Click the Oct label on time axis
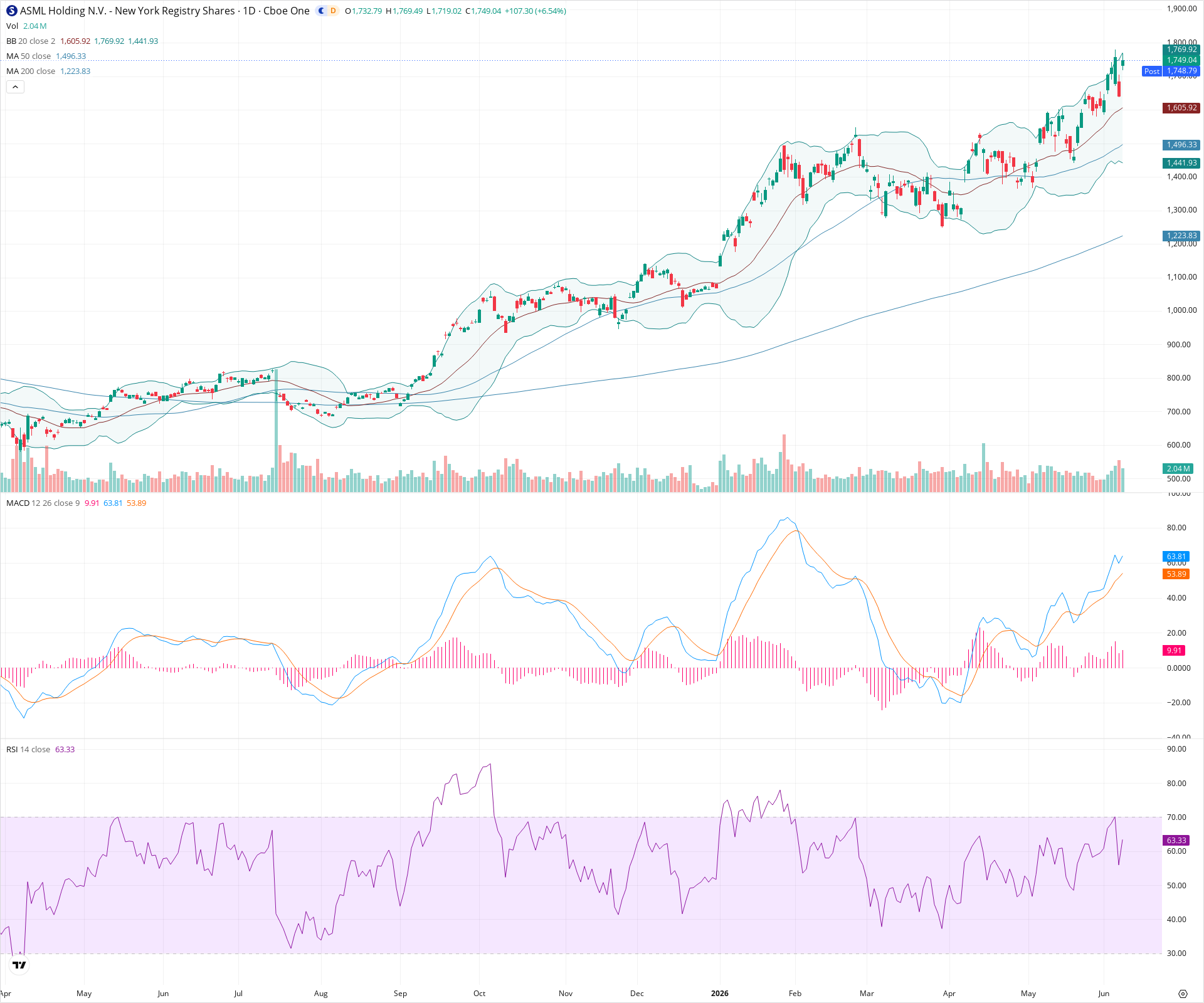Screen dimensions: 1204x1003 click(479, 993)
